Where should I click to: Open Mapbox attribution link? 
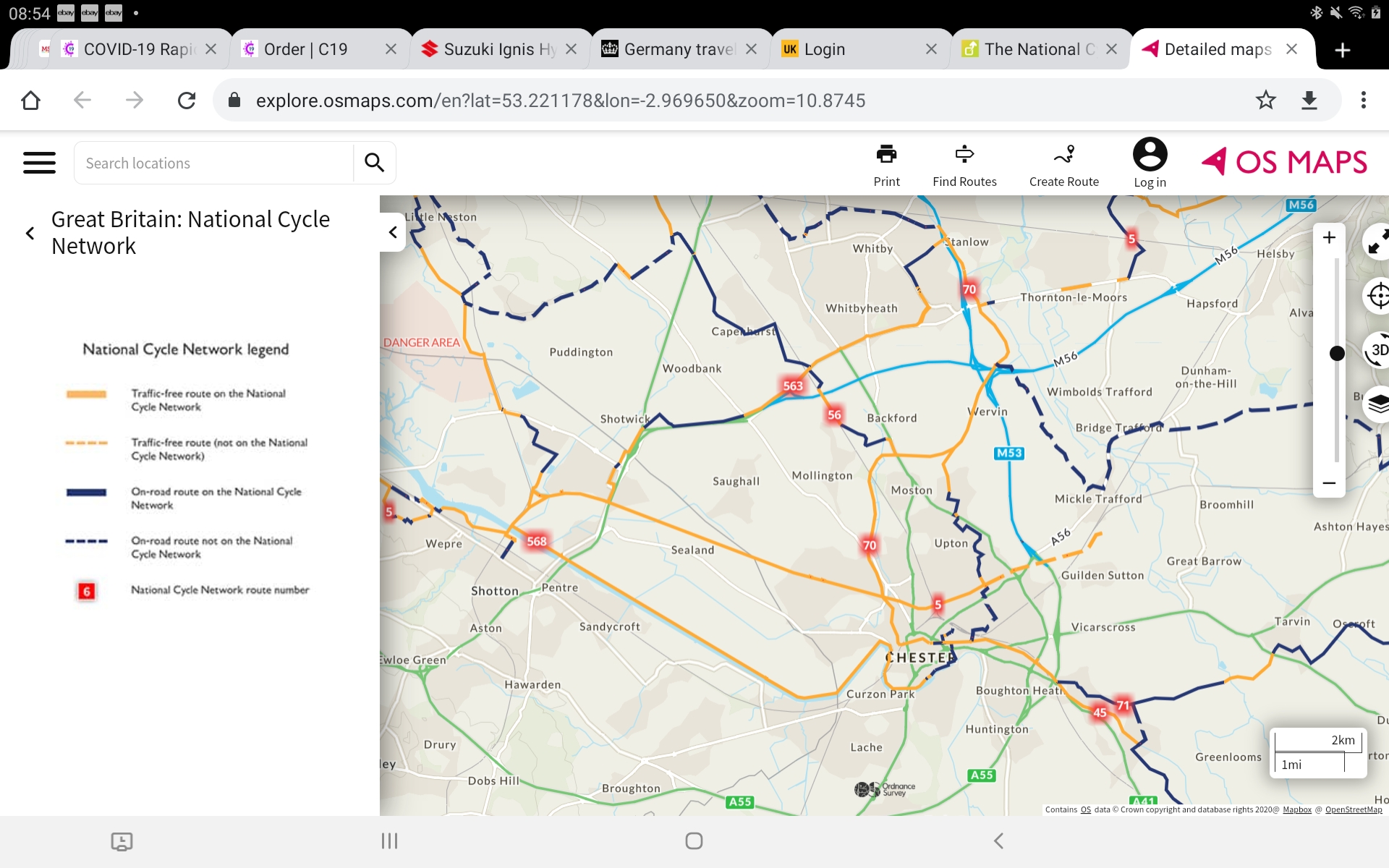click(x=1297, y=809)
